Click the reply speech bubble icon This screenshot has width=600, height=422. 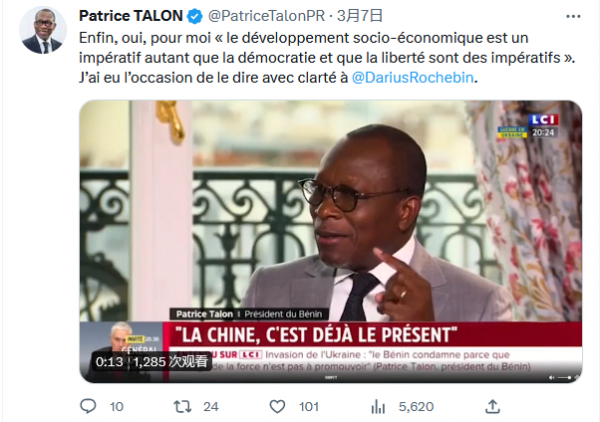88,406
